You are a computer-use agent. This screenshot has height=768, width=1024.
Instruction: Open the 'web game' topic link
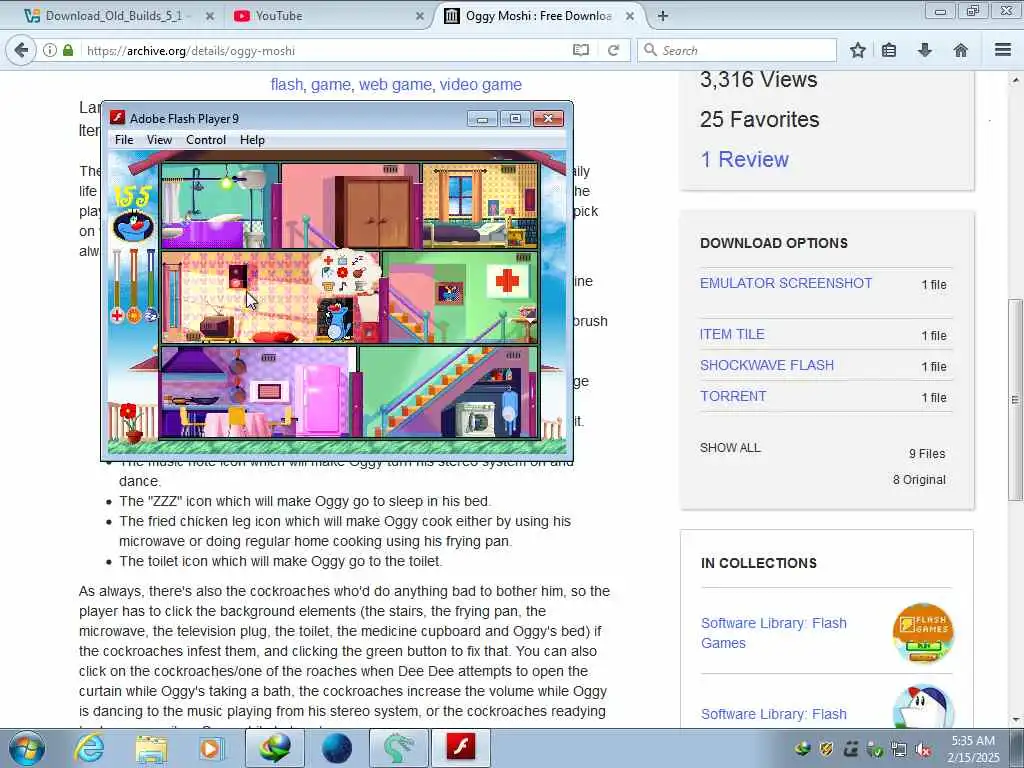click(395, 84)
